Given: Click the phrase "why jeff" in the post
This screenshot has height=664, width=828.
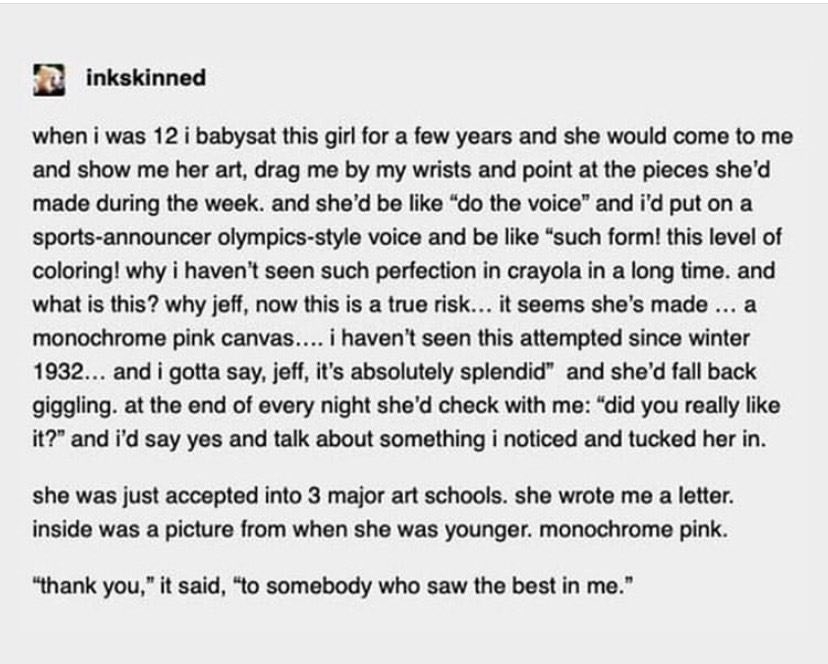Looking at the screenshot, I should tap(204, 305).
